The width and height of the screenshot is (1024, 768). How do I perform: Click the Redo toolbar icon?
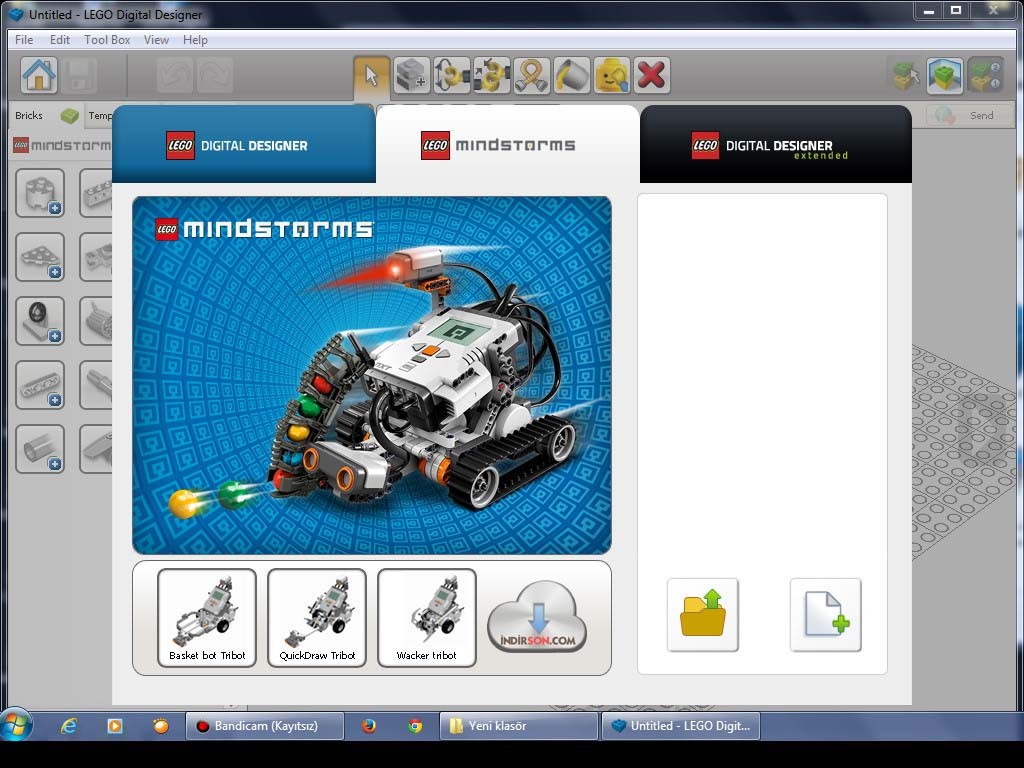click(x=215, y=75)
